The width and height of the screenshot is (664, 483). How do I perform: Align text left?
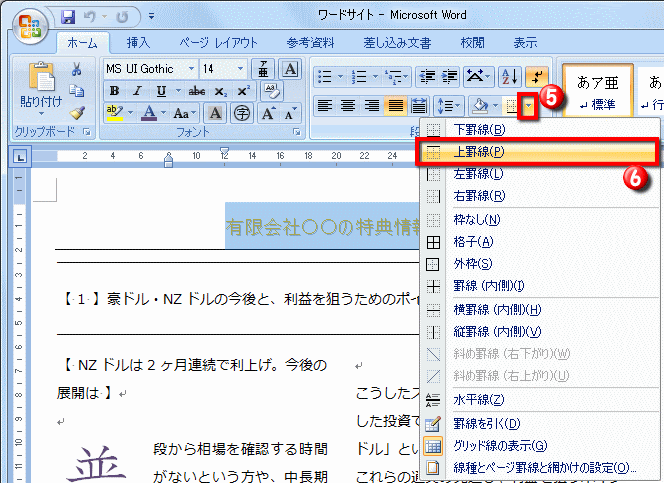(325, 106)
